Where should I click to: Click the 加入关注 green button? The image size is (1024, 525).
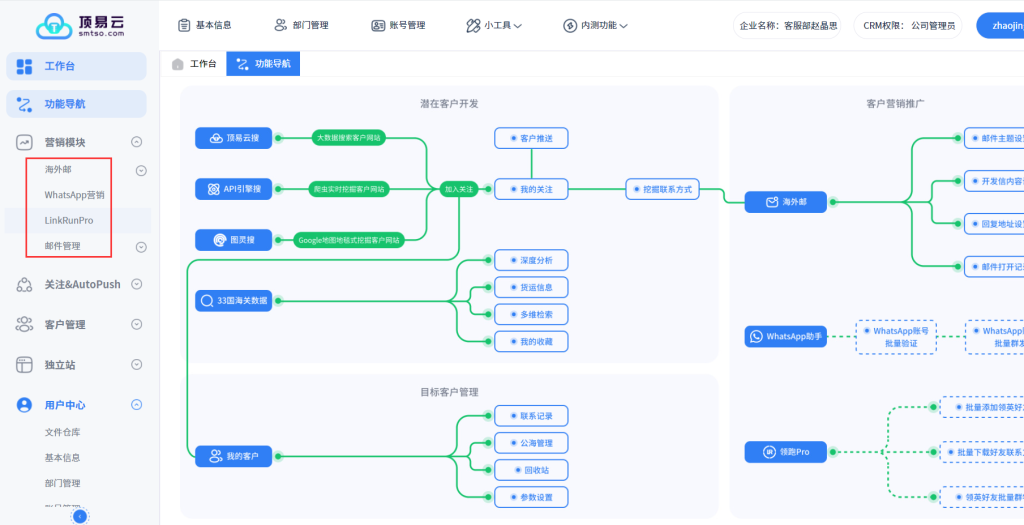coord(459,188)
